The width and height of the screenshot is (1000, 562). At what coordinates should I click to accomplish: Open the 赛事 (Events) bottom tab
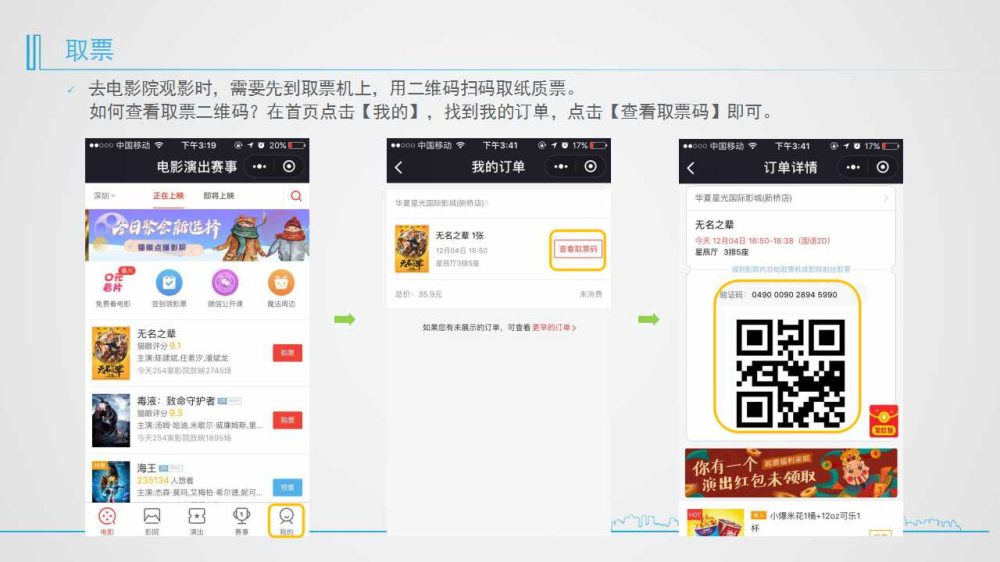pyautogui.click(x=241, y=518)
